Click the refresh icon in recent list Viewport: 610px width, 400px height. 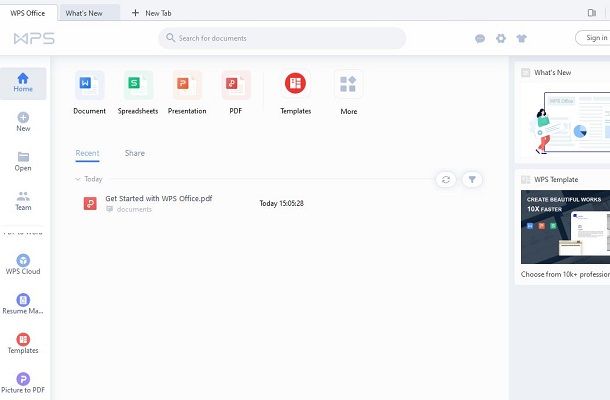pyautogui.click(x=446, y=179)
